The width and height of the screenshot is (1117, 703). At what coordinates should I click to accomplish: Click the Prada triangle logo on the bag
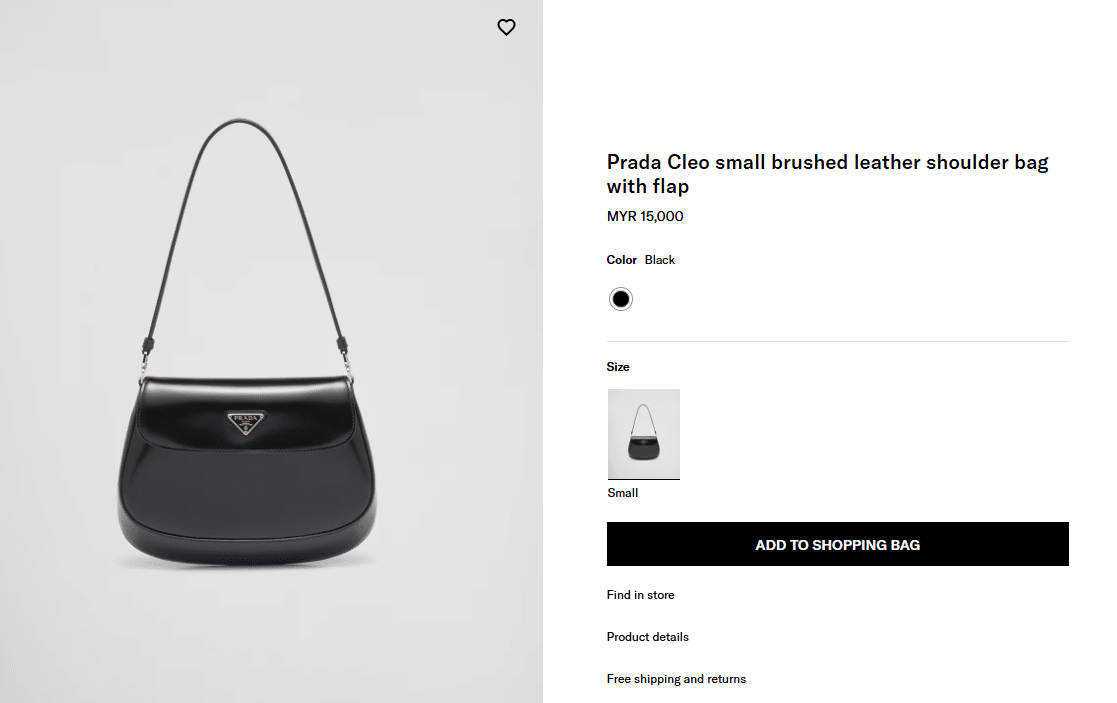[x=244, y=423]
